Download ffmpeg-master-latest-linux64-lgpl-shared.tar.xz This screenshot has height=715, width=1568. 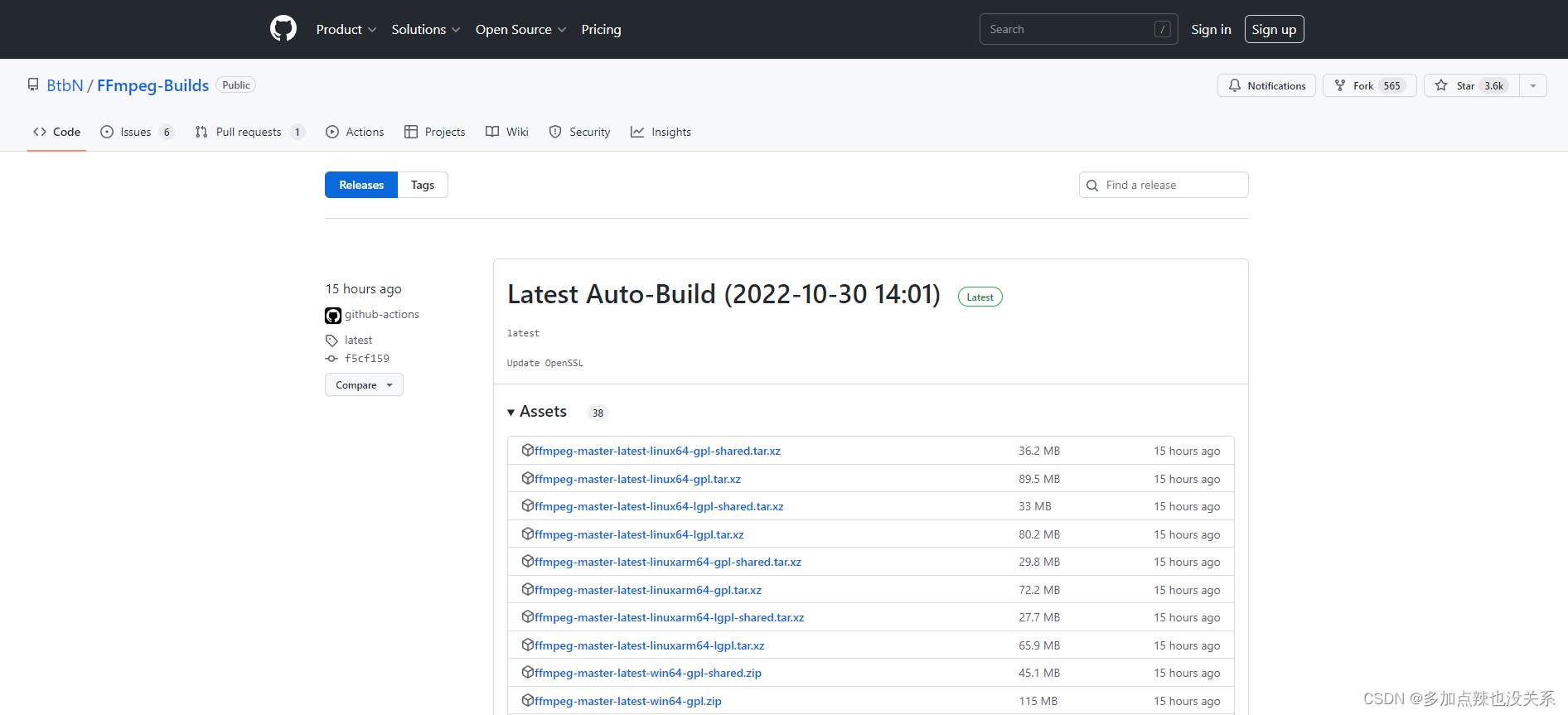point(659,506)
